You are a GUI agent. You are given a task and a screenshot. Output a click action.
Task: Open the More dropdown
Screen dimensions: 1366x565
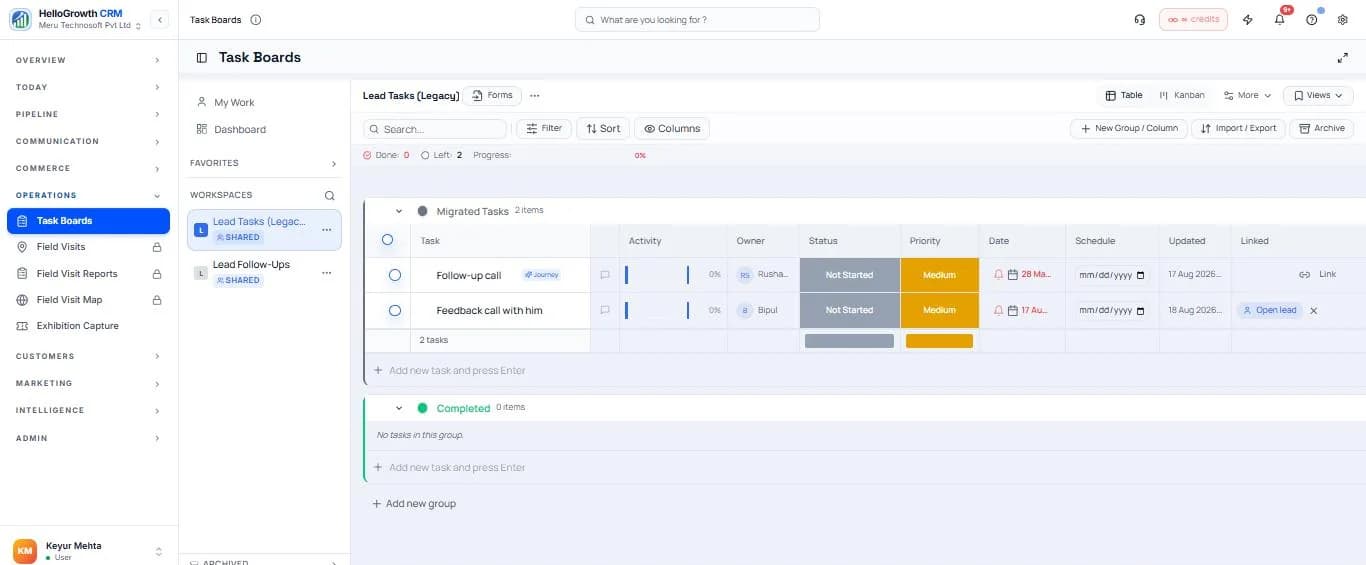pos(1247,96)
